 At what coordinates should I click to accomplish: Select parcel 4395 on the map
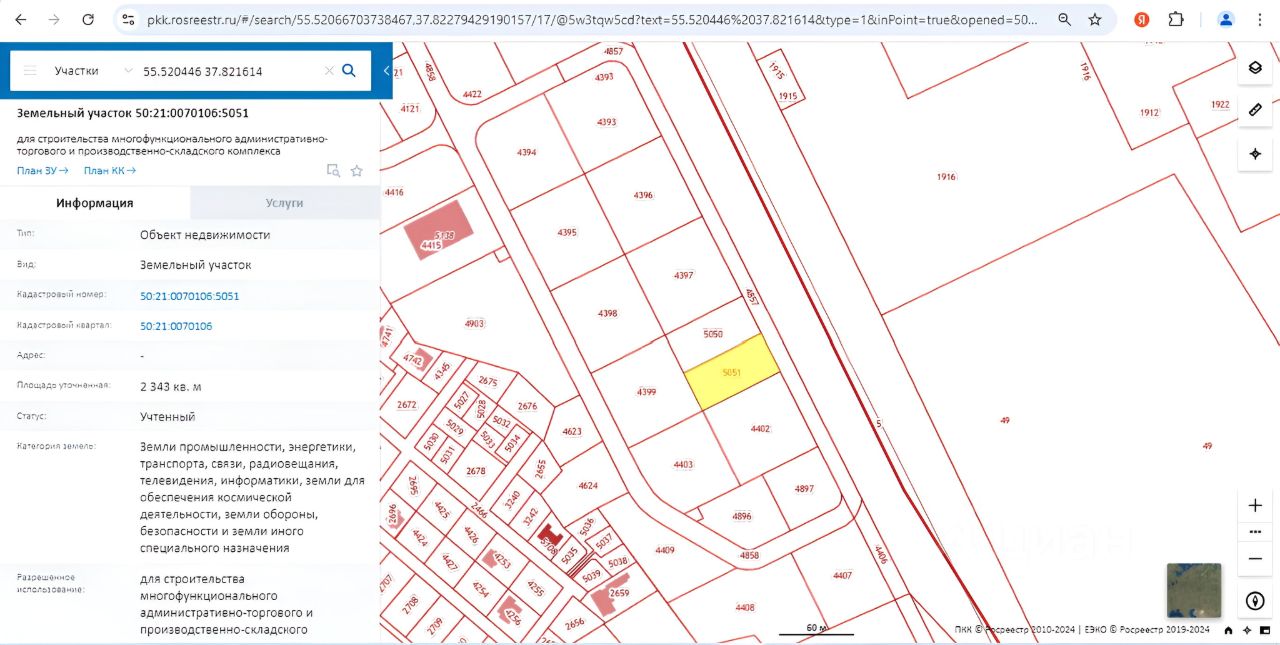(567, 232)
